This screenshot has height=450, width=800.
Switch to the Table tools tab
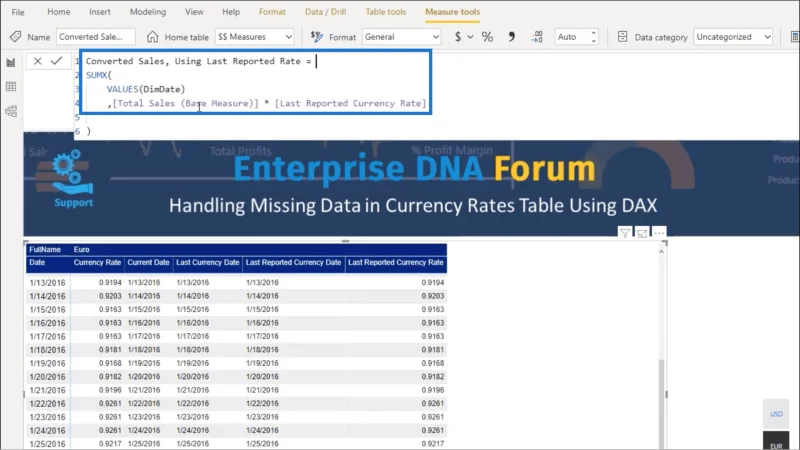click(x=386, y=12)
